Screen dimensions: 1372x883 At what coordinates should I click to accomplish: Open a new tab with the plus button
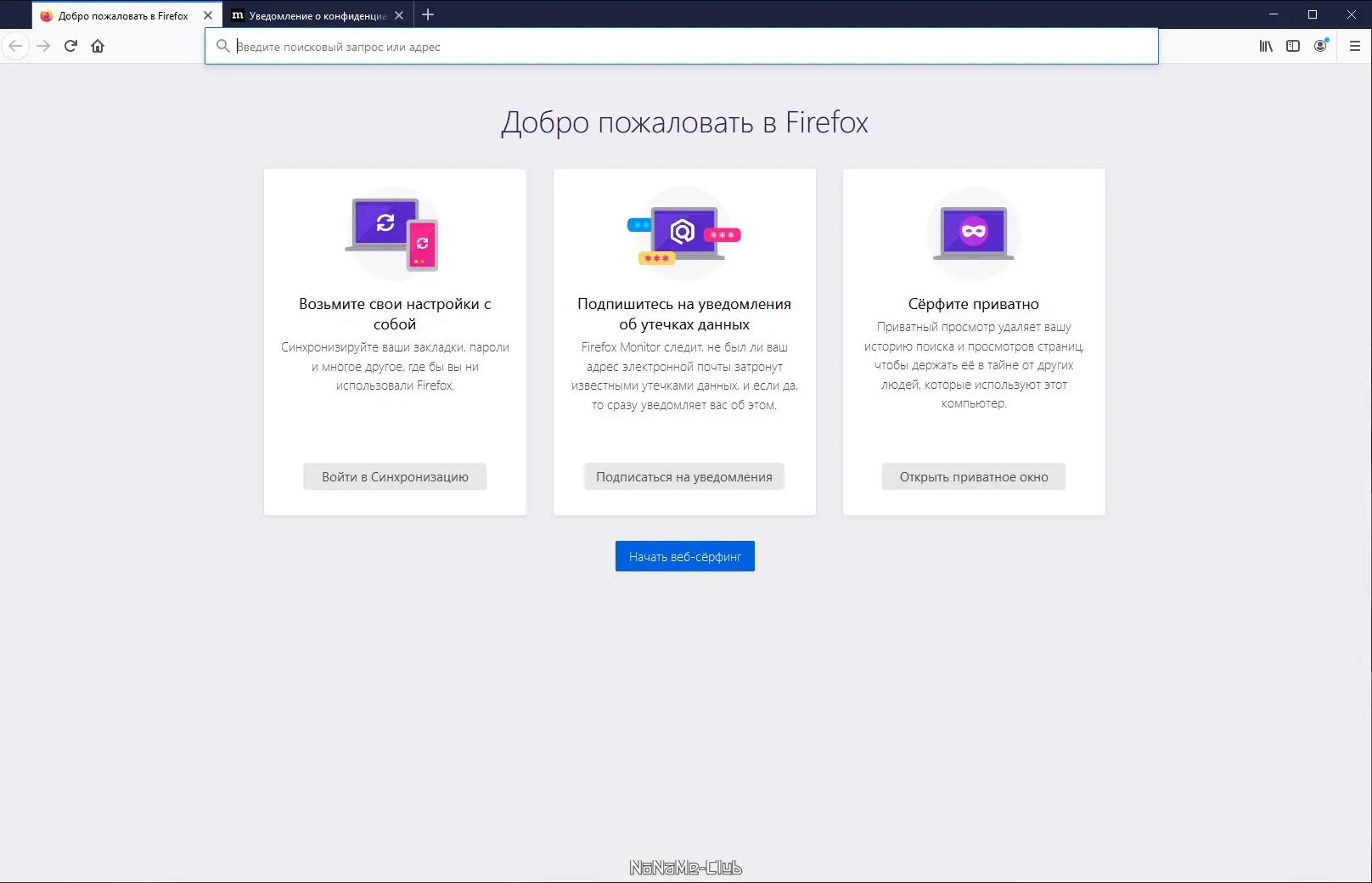(x=428, y=14)
